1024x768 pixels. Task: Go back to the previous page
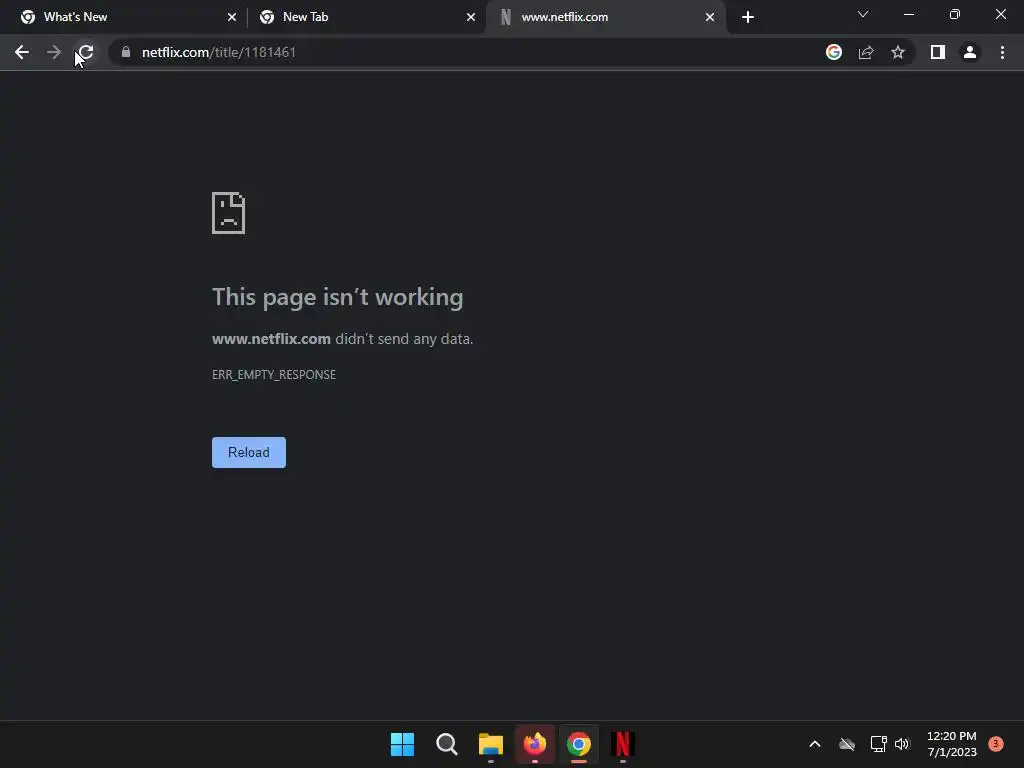22,52
